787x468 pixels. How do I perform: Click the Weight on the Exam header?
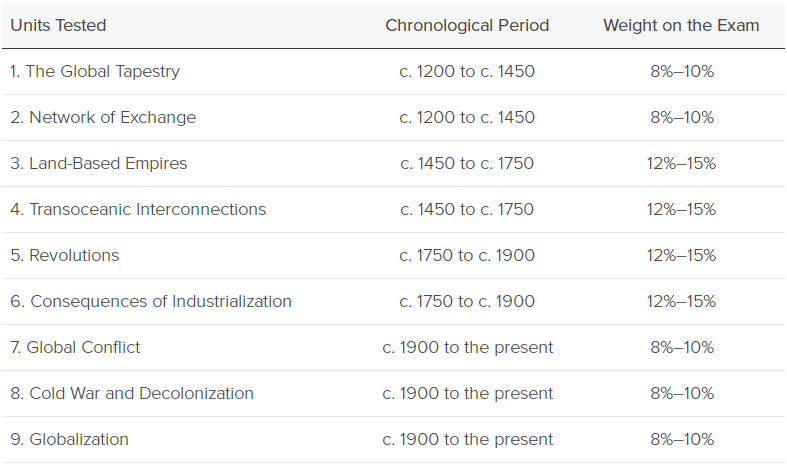(681, 25)
